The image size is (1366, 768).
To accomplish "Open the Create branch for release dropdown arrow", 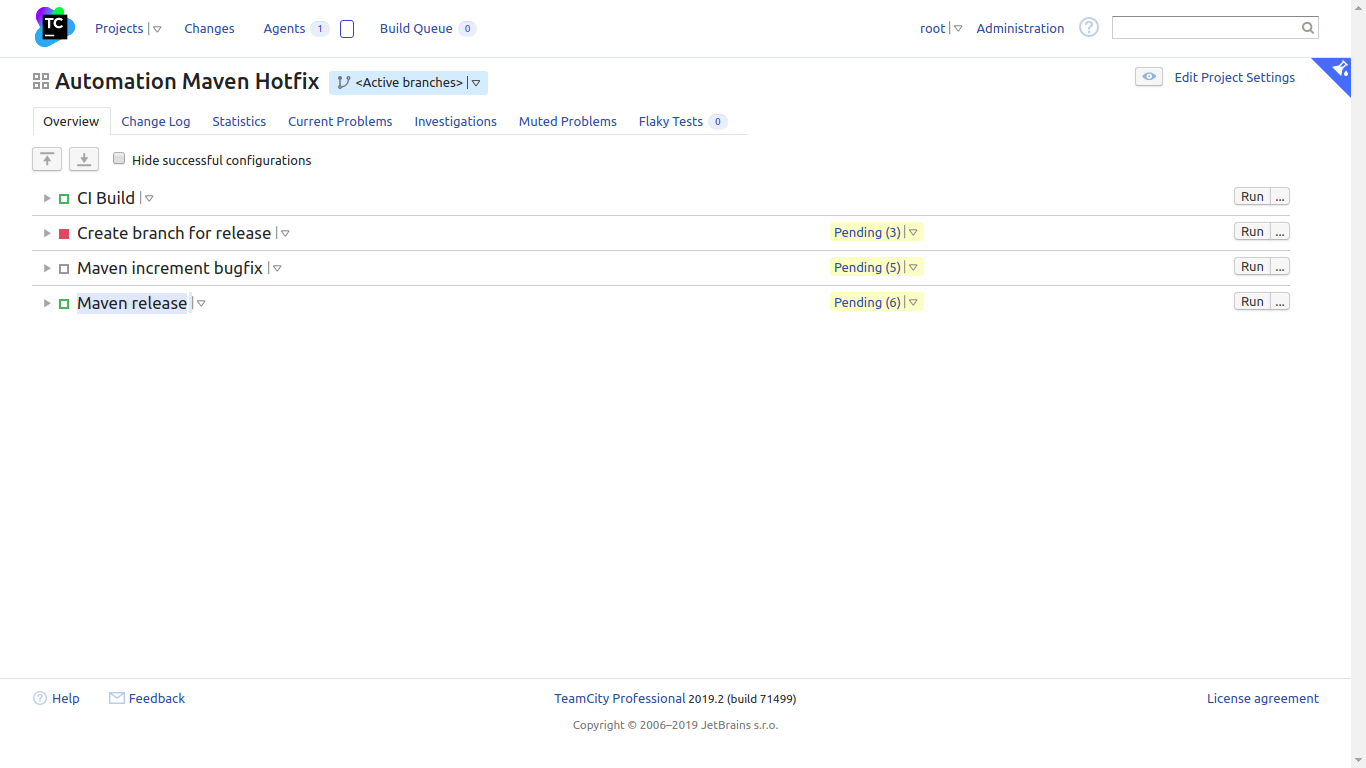I will click(285, 233).
